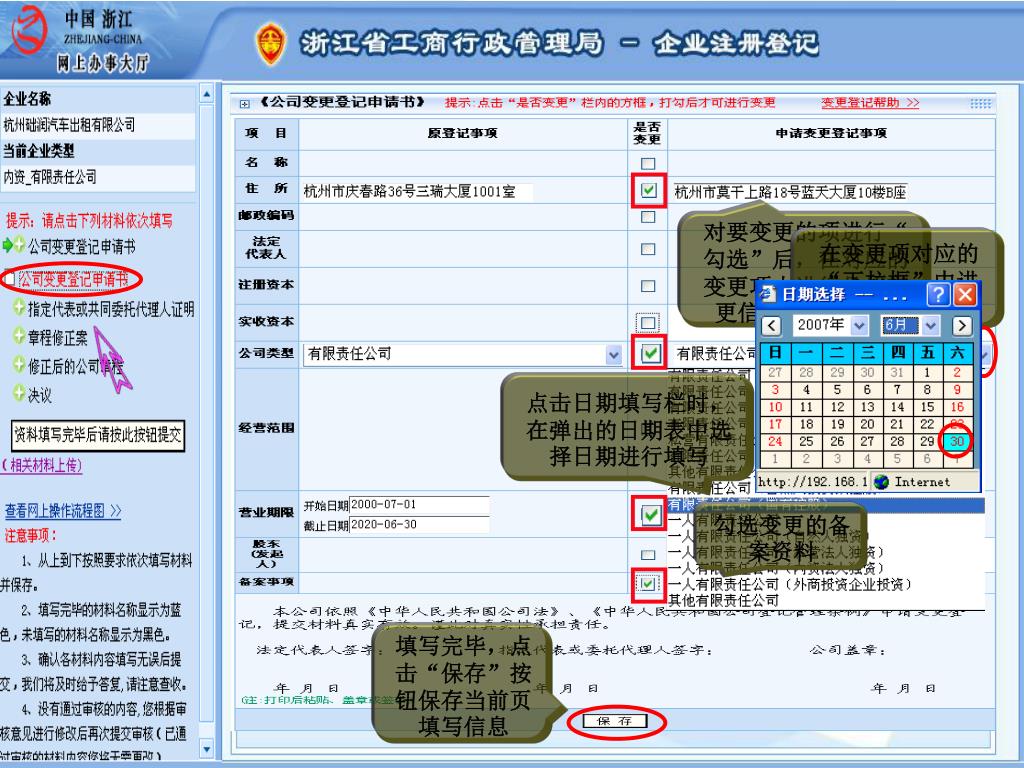1024x768 pixels.
Task: Click the 中国浙江 网上办事大厅 logo
Action: 82,40
